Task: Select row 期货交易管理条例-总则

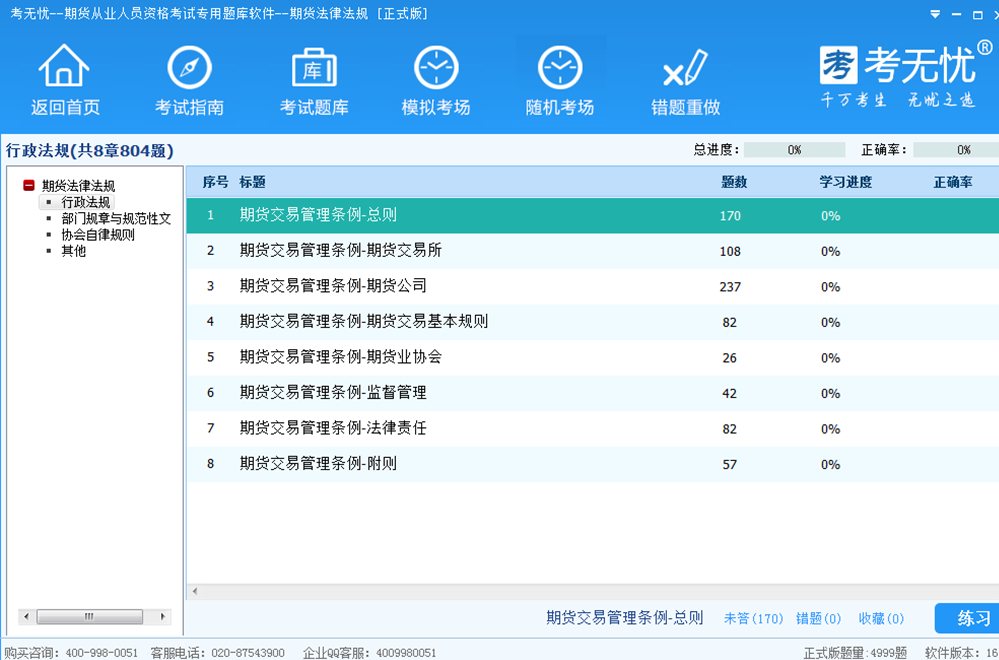Action: [593, 215]
